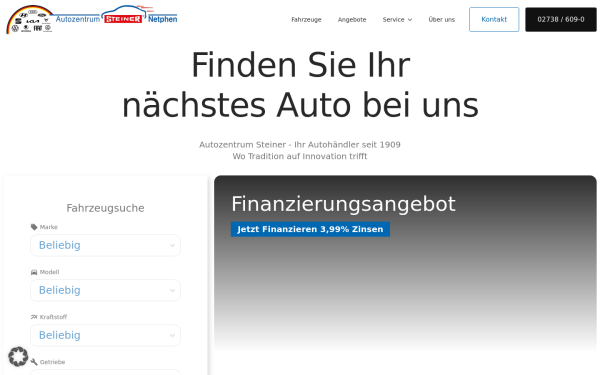This screenshot has width=600, height=375.
Task: Click the text Autozentrum Steiner - Ihr Autohändler seit 1909
Action: [300, 145]
